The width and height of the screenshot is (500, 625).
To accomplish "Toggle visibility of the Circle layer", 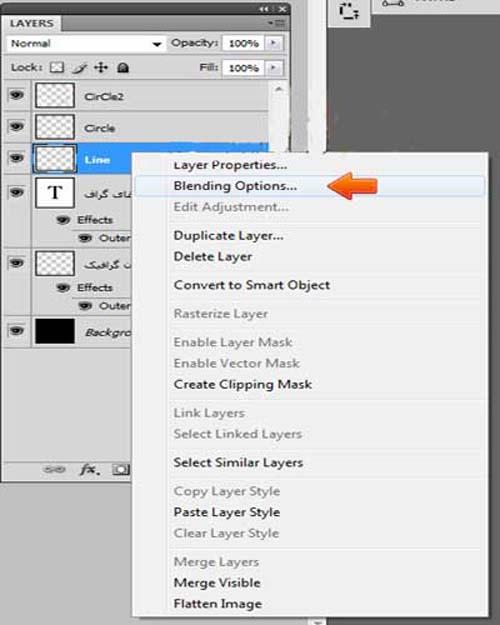I will point(16,126).
